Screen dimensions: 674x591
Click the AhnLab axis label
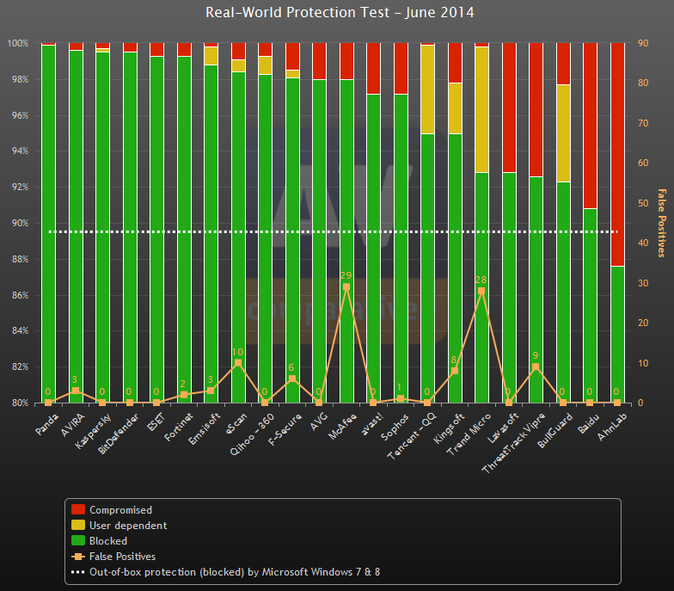click(x=613, y=427)
